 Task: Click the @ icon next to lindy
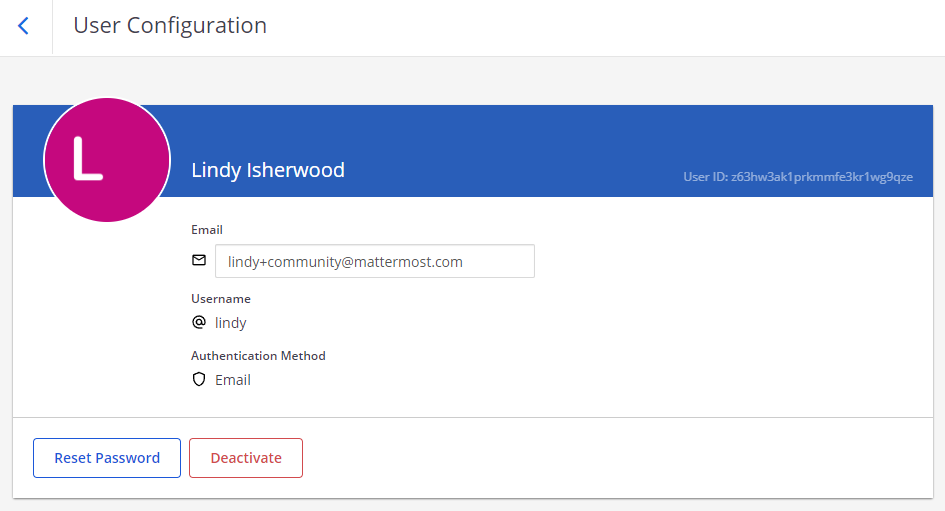coord(199,322)
